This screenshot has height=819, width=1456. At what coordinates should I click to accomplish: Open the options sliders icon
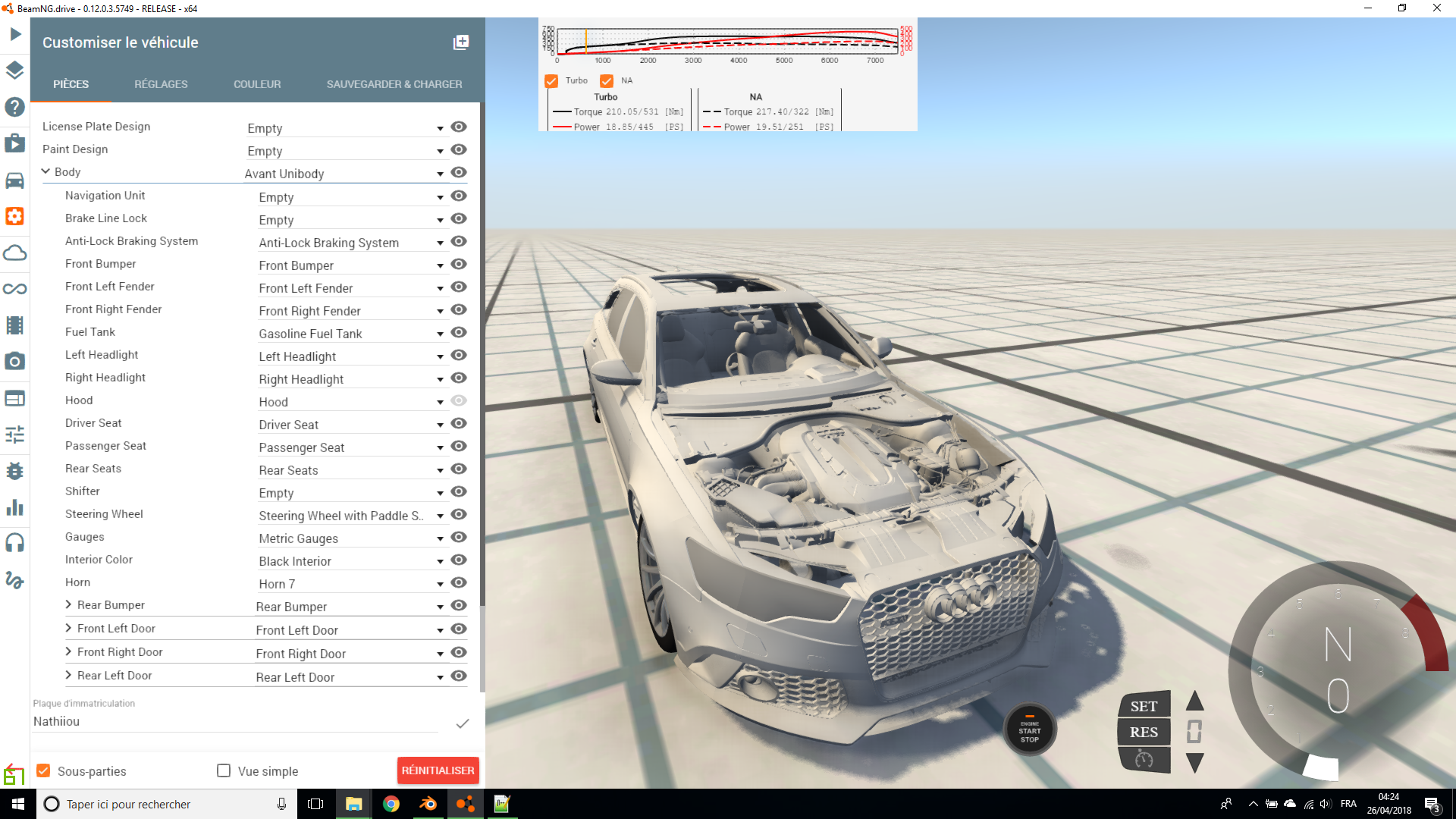(x=15, y=435)
